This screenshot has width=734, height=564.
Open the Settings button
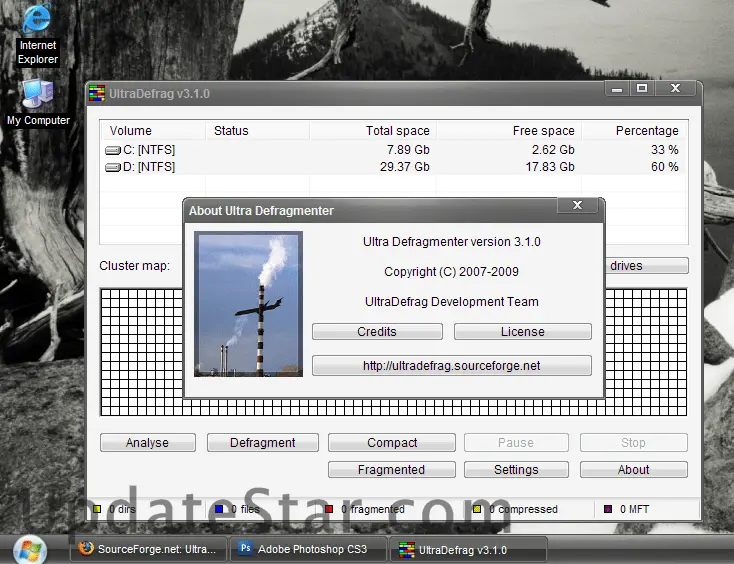click(x=516, y=469)
